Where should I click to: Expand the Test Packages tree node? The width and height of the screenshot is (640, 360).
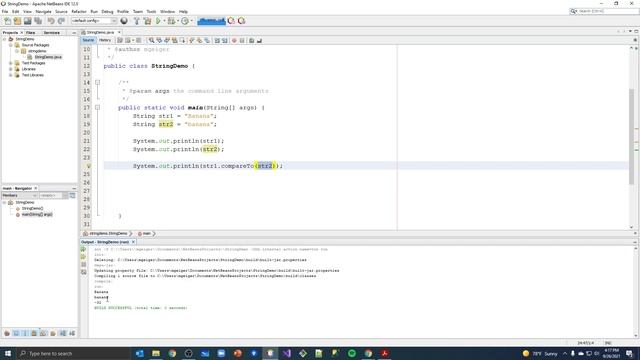(11, 63)
